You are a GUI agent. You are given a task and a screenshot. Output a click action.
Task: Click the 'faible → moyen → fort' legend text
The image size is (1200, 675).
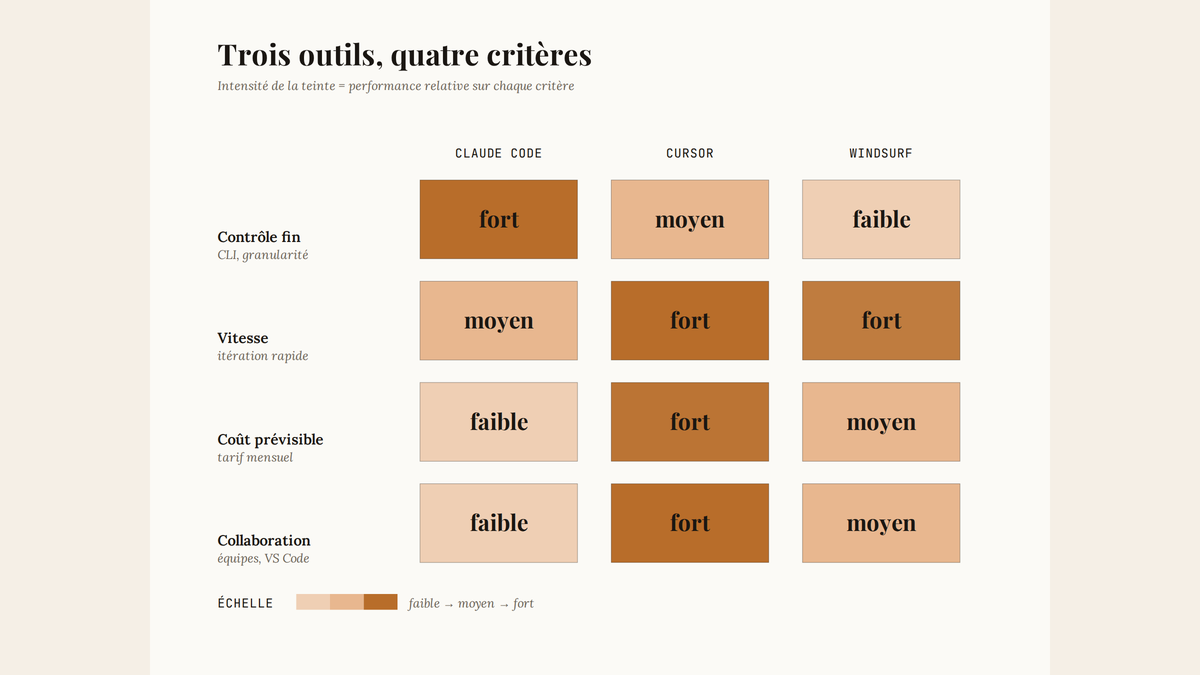(471, 603)
